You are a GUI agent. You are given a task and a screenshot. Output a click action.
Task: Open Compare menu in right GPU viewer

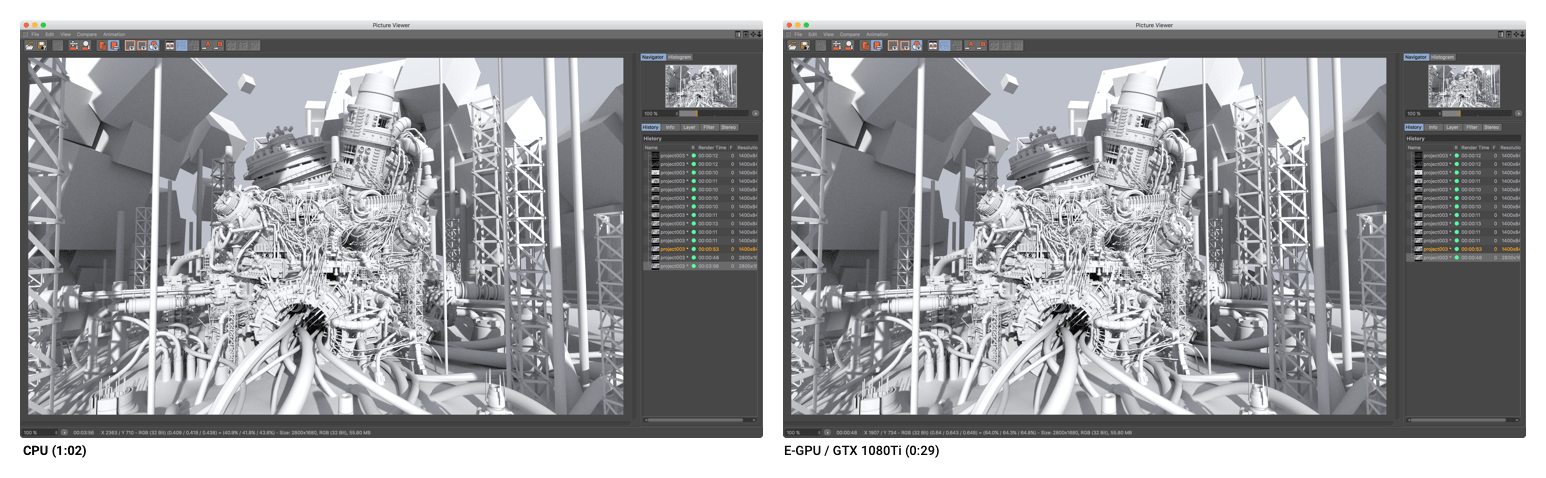(850, 34)
